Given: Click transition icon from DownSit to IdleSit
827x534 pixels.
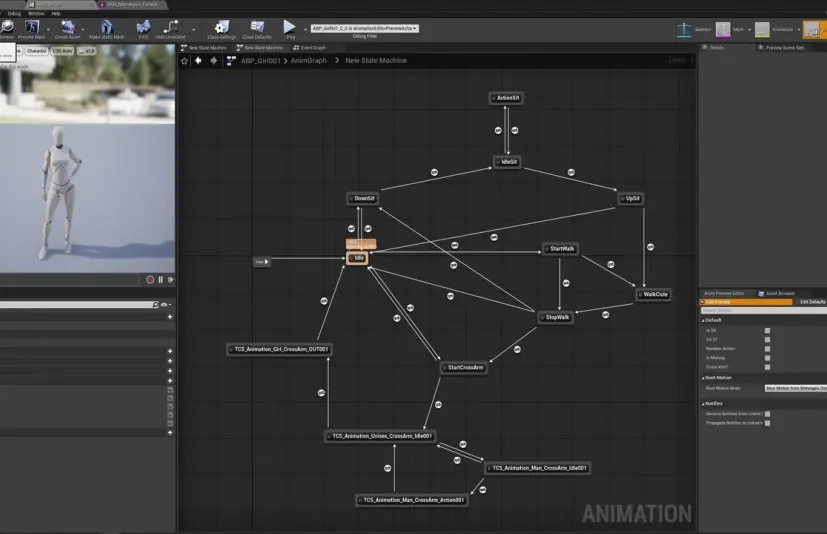Looking at the screenshot, I should [x=434, y=173].
